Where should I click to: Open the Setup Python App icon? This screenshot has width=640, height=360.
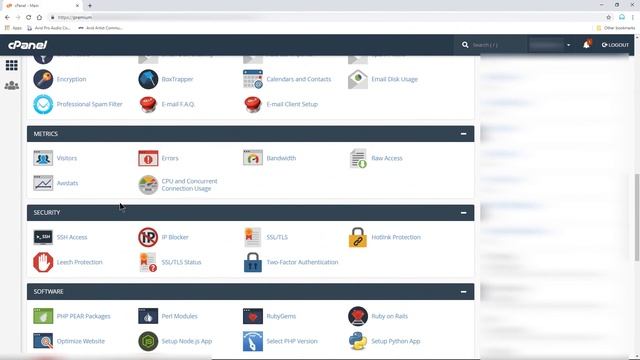(358, 341)
